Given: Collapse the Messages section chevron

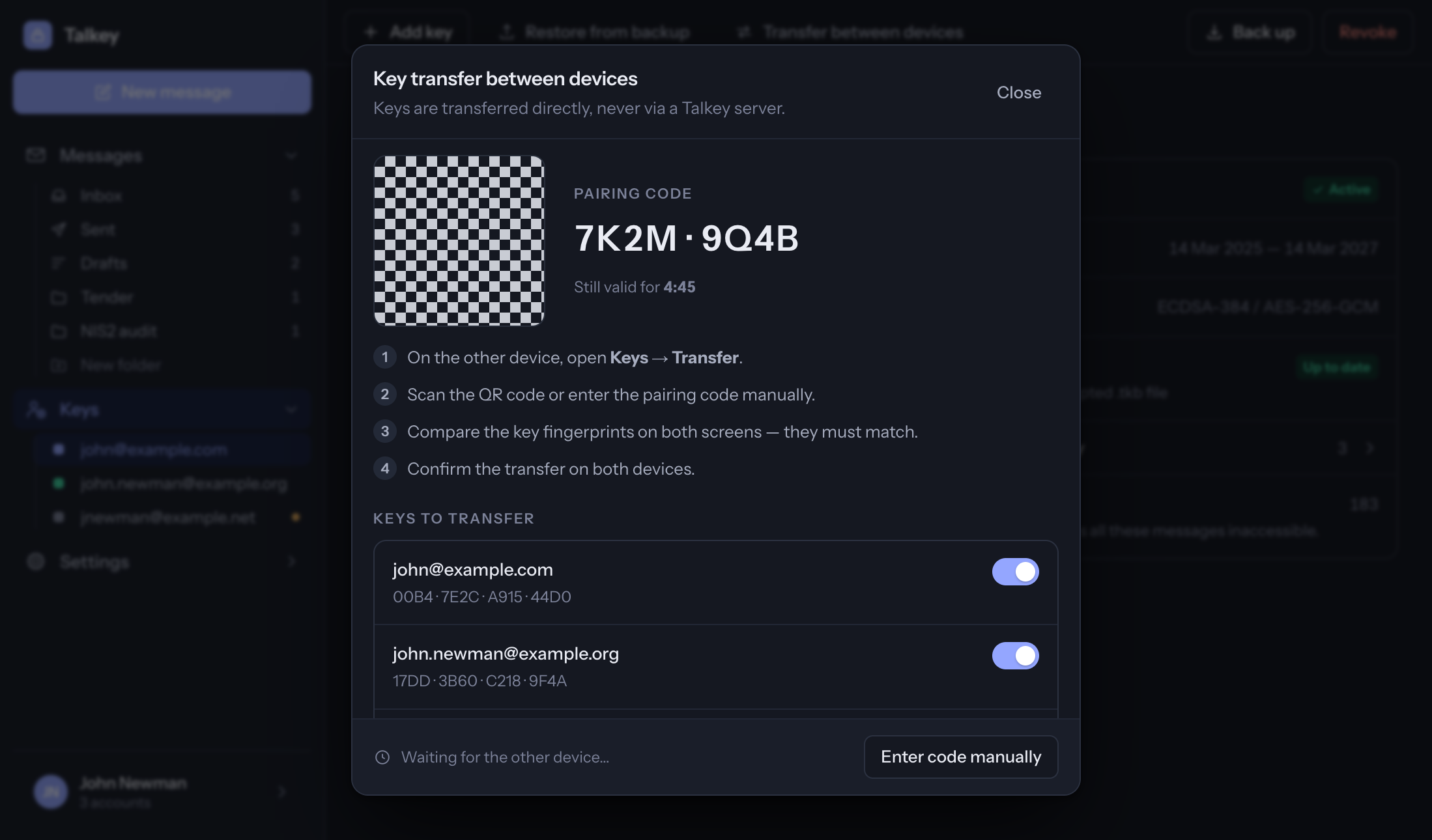Looking at the screenshot, I should tap(291, 156).
